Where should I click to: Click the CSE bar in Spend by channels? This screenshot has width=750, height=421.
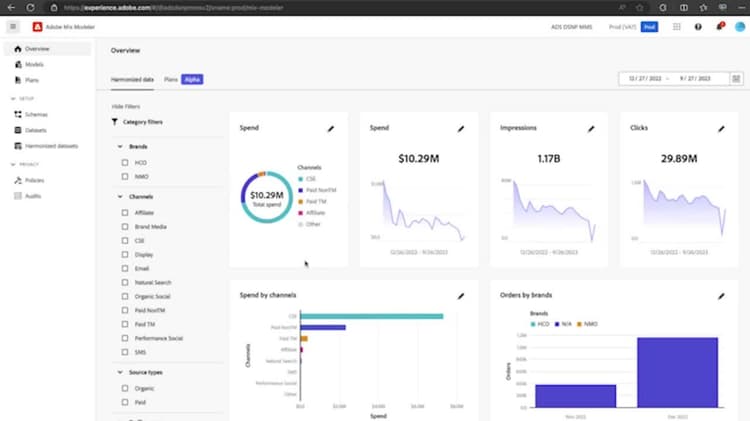(x=372, y=316)
